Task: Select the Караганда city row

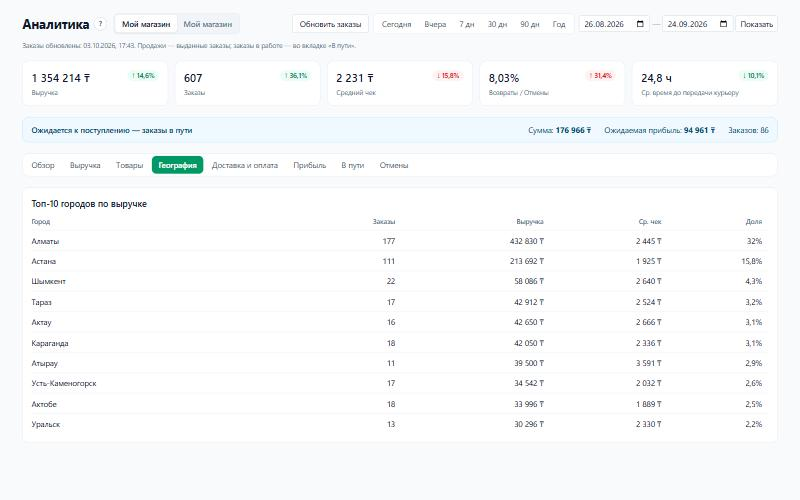Action: [397, 343]
